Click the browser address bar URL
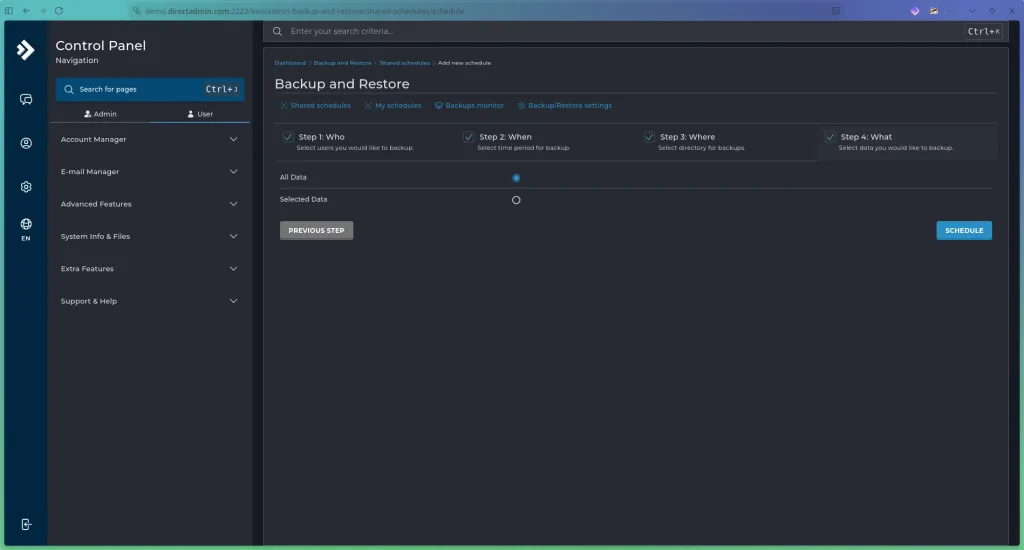The image size is (1024, 550). [x=304, y=11]
